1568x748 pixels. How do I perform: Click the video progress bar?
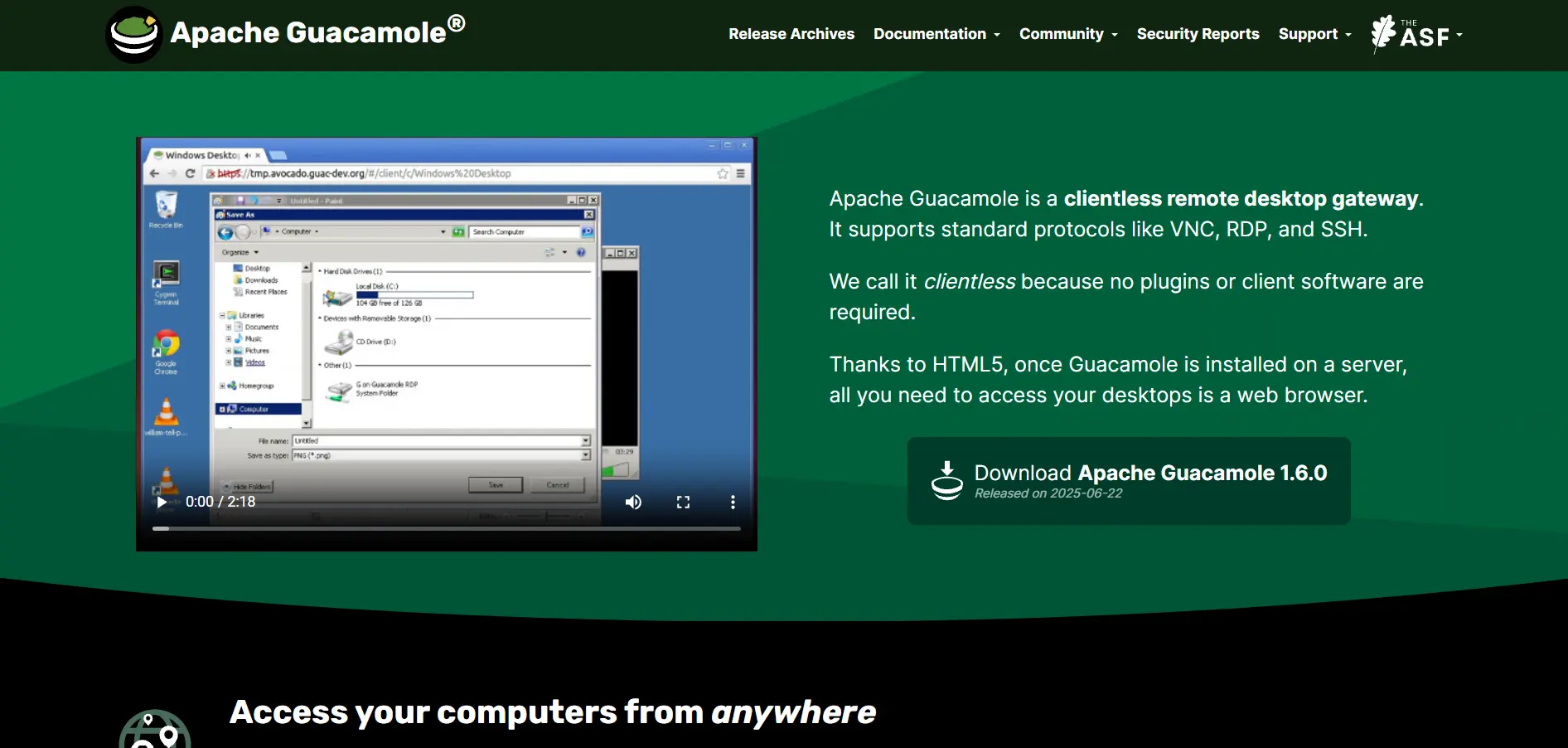click(447, 528)
